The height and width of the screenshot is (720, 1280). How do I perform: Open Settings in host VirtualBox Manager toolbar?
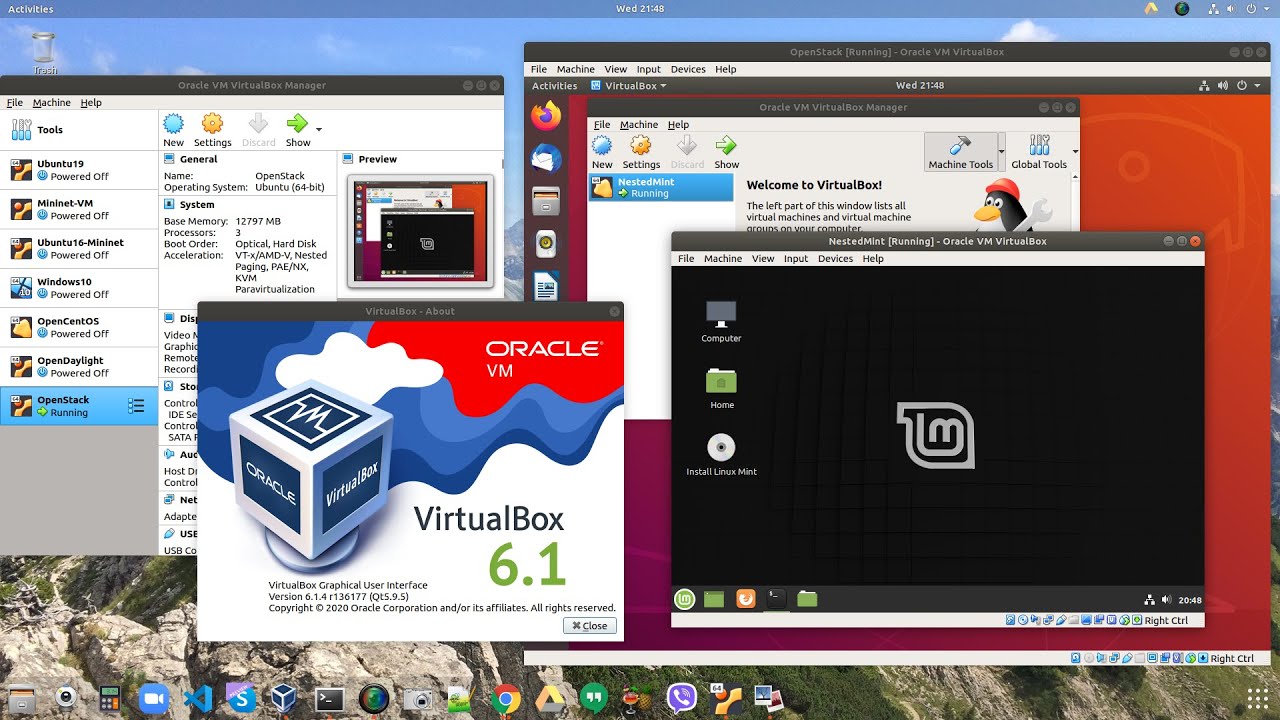click(212, 130)
